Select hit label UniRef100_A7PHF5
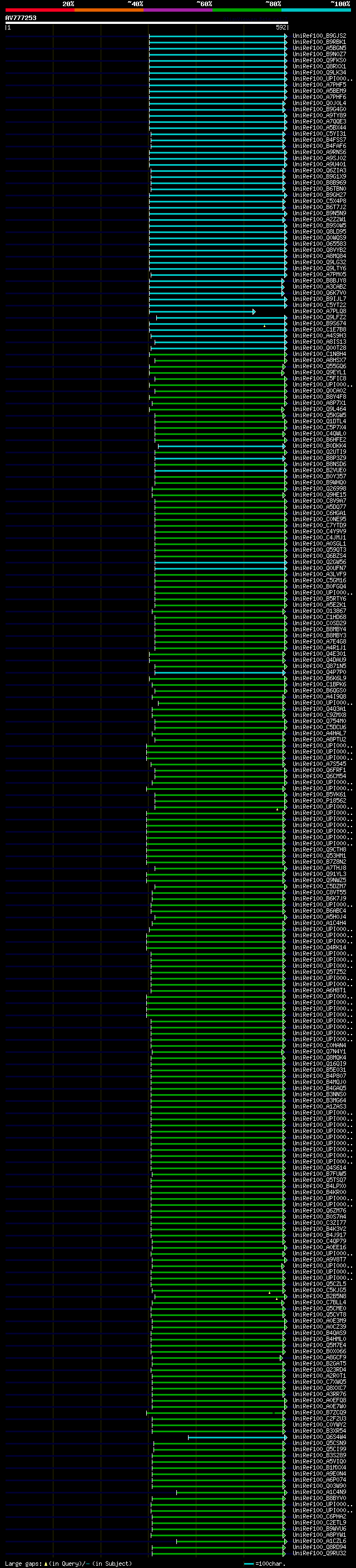This screenshot has height=1568, width=356. [x=319, y=85]
